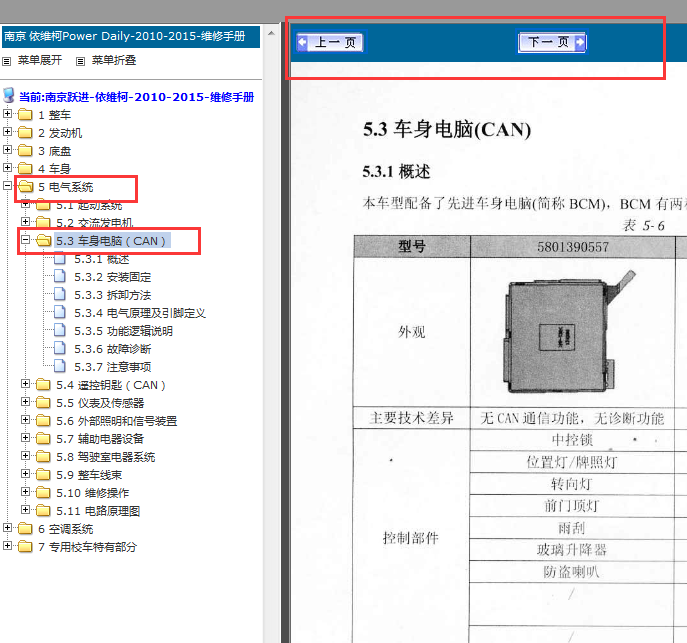Click folder icon of 5.5 仪表及传感器

(43, 403)
